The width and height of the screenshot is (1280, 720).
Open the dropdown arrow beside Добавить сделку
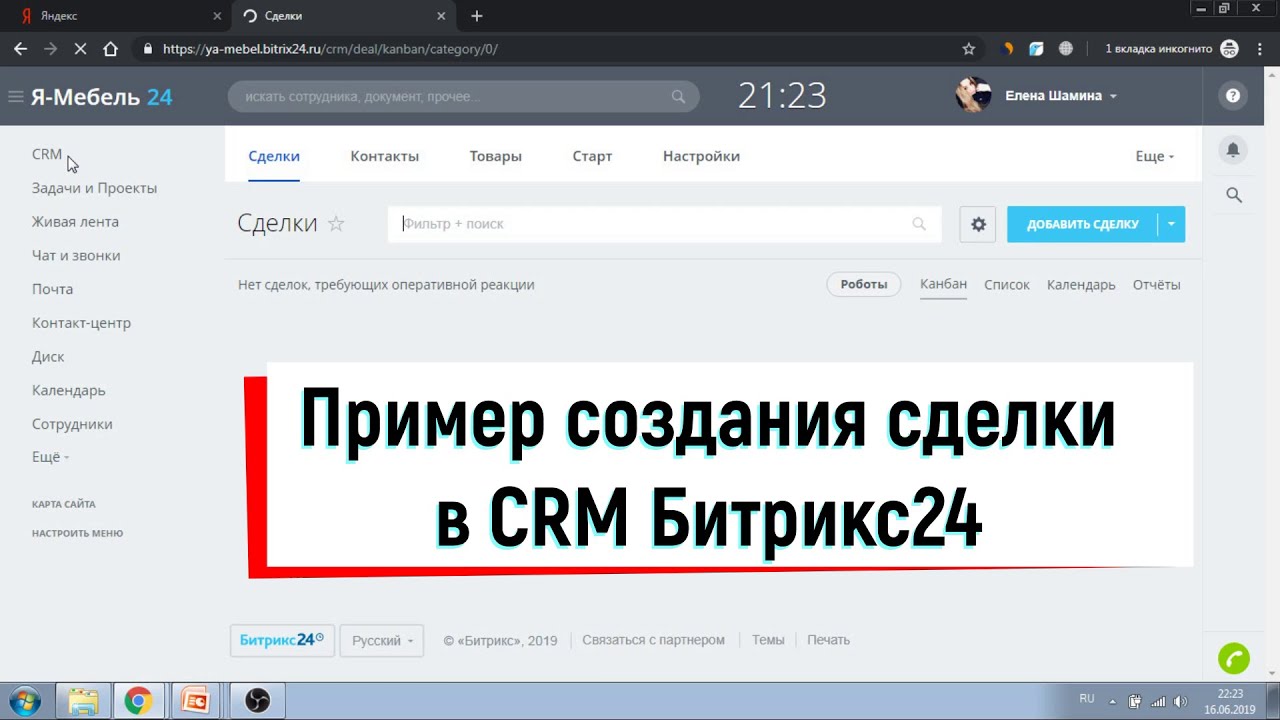coord(1171,224)
